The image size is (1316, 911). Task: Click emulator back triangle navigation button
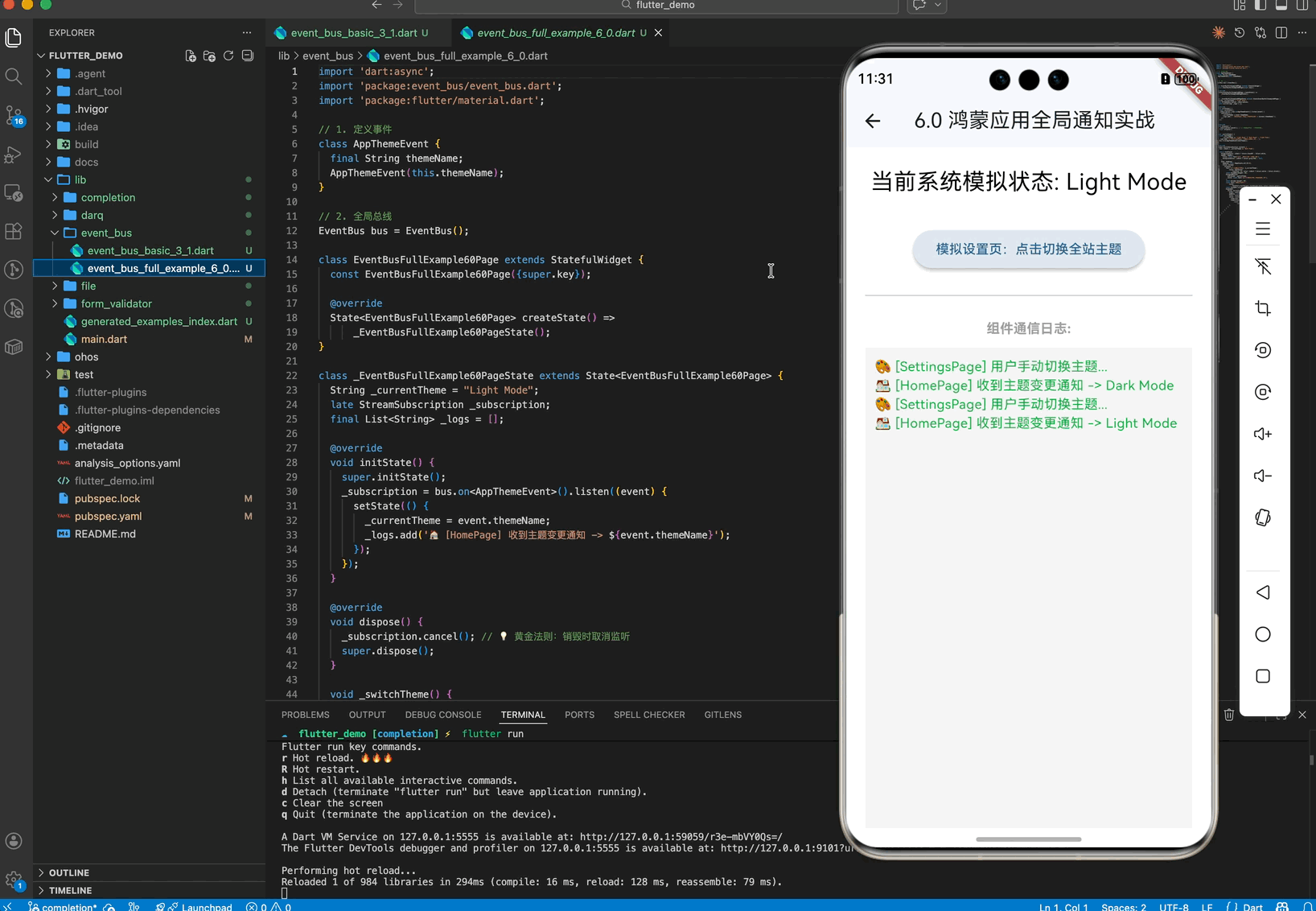(x=1263, y=592)
